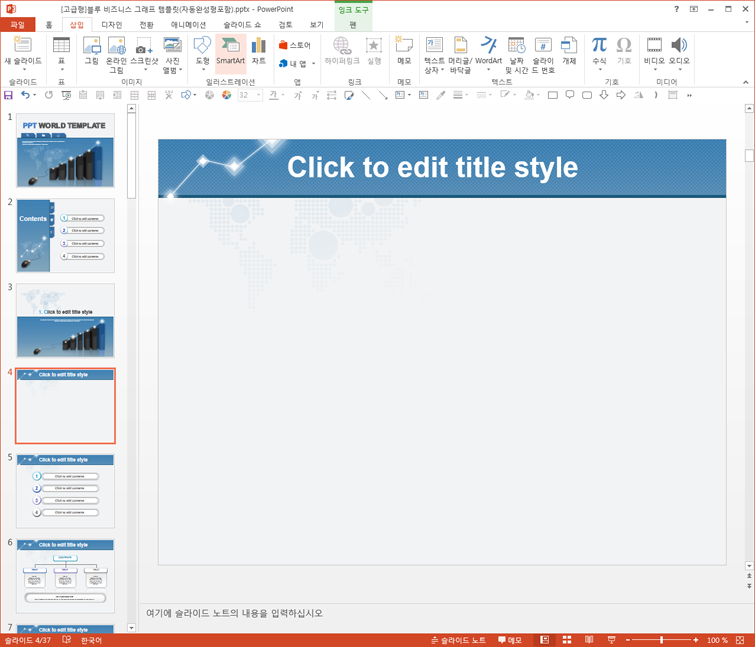This screenshot has height=647, width=755.
Task: Switch to the Home tab
Action: pos(49,25)
